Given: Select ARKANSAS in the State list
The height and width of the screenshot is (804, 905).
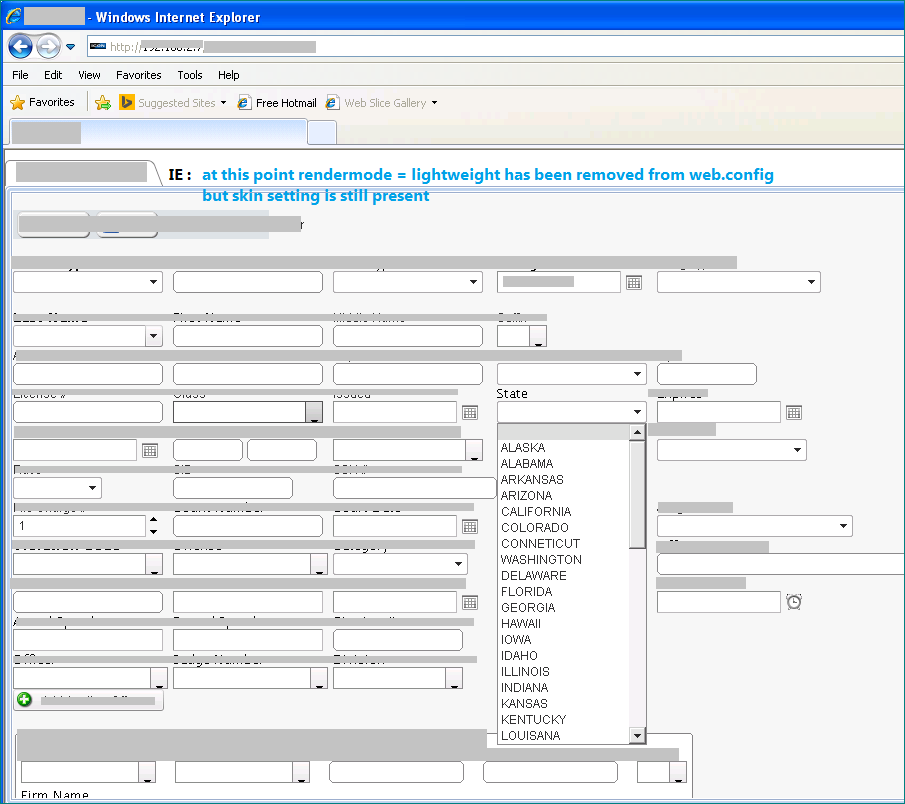Looking at the screenshot, I should 563,480.
